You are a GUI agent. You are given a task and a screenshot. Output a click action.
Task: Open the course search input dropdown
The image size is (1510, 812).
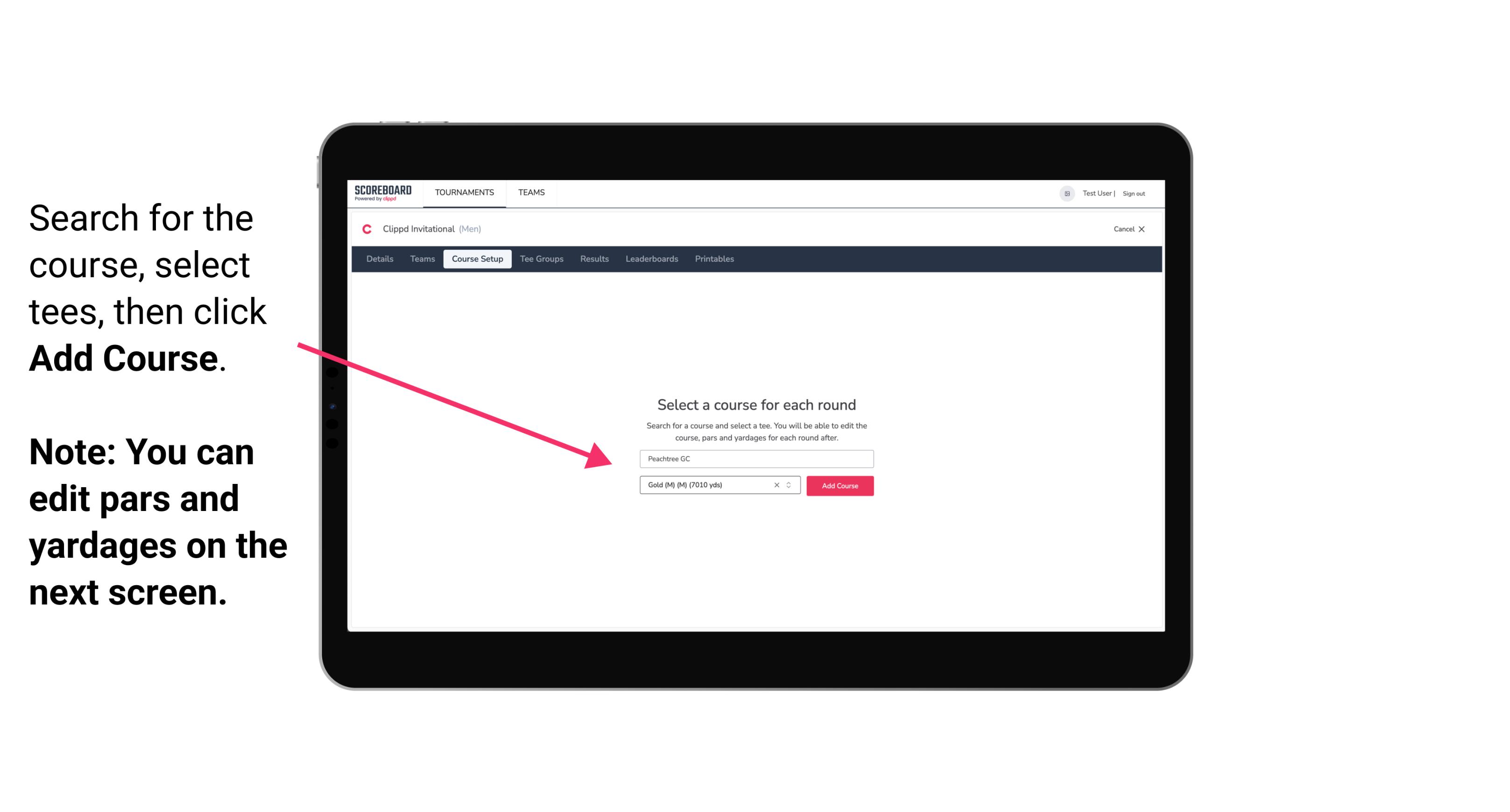coord(754,458)
